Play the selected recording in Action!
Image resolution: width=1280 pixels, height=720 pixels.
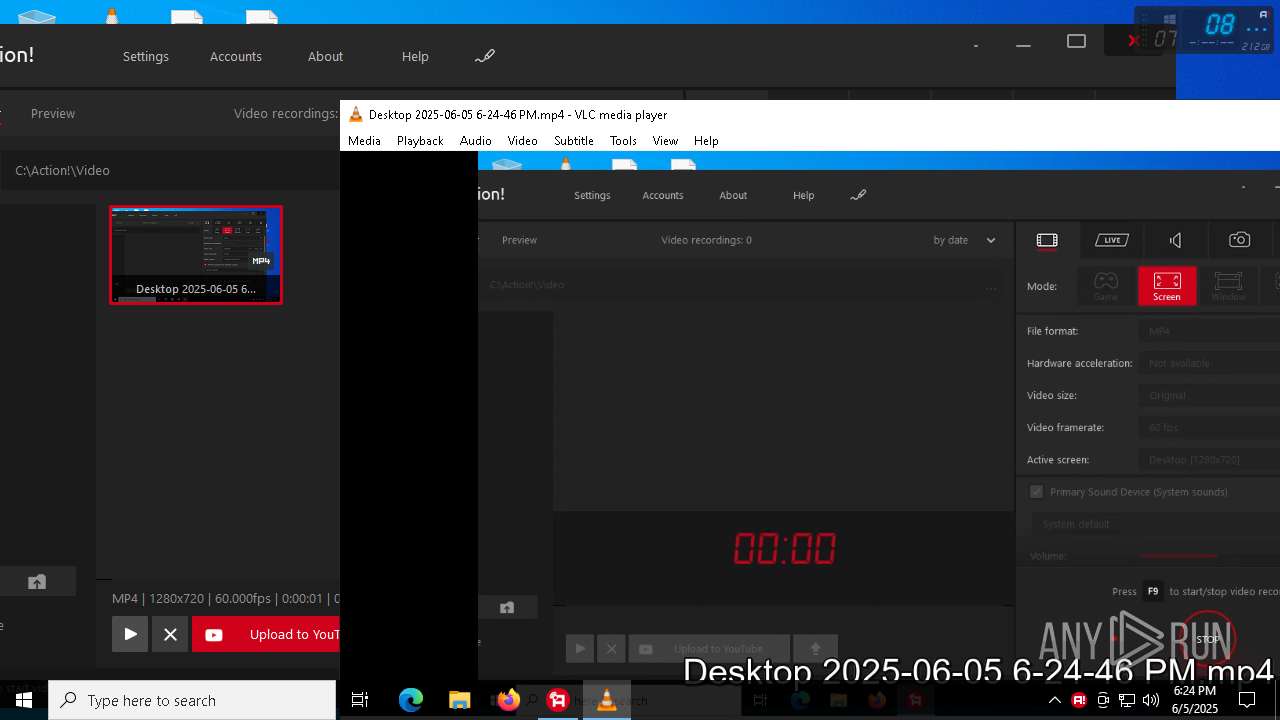click(130, 634)
